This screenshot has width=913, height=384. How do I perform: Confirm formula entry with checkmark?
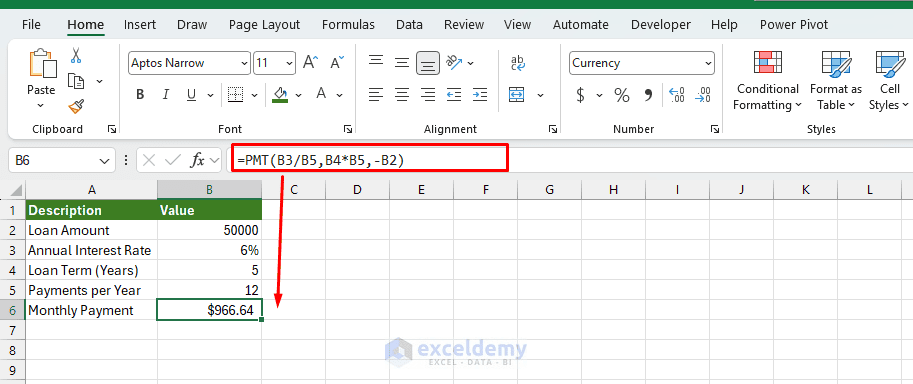[x=173, y=160]
